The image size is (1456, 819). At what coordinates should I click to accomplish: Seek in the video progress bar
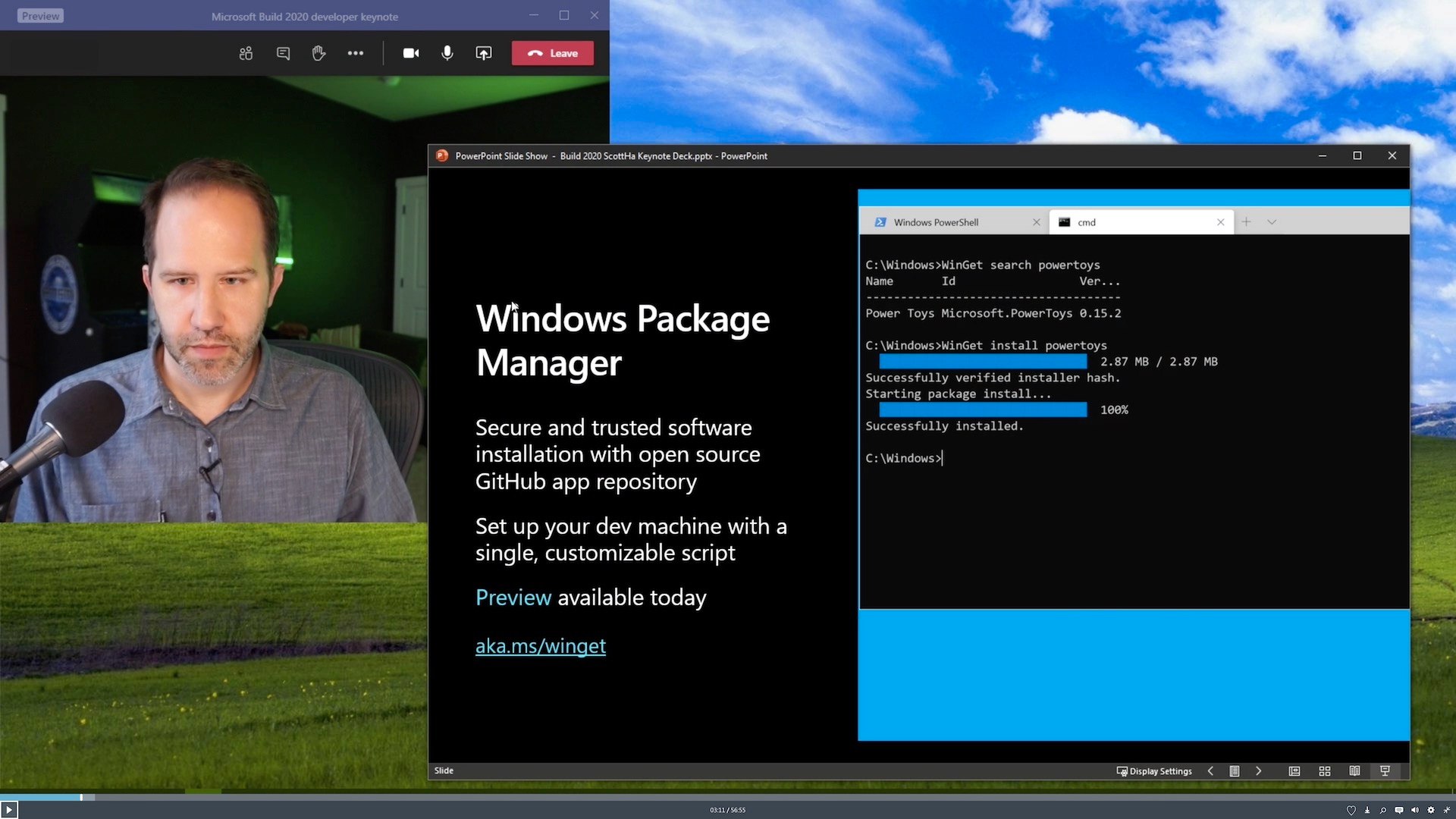[x=728, y=797]
